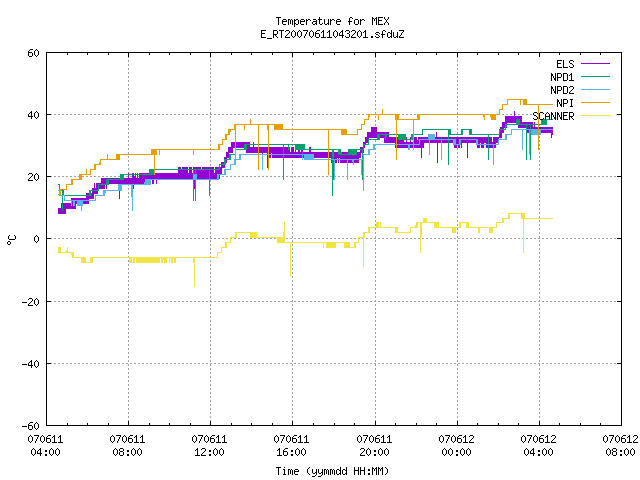The image size is (640, 480).
Task: Click the x-axis label 070612 08:00
Action: [620, 445]
